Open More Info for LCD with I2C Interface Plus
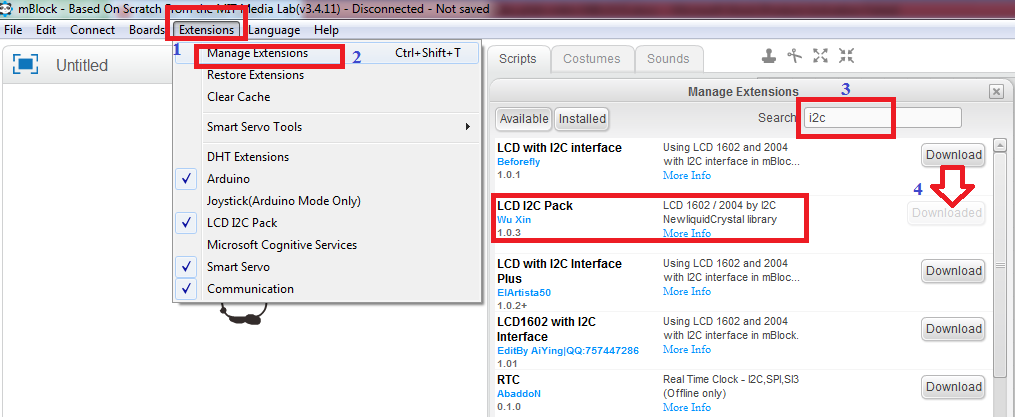Image resolution: width=1015 pixels, height=417 pixels. 686,291
